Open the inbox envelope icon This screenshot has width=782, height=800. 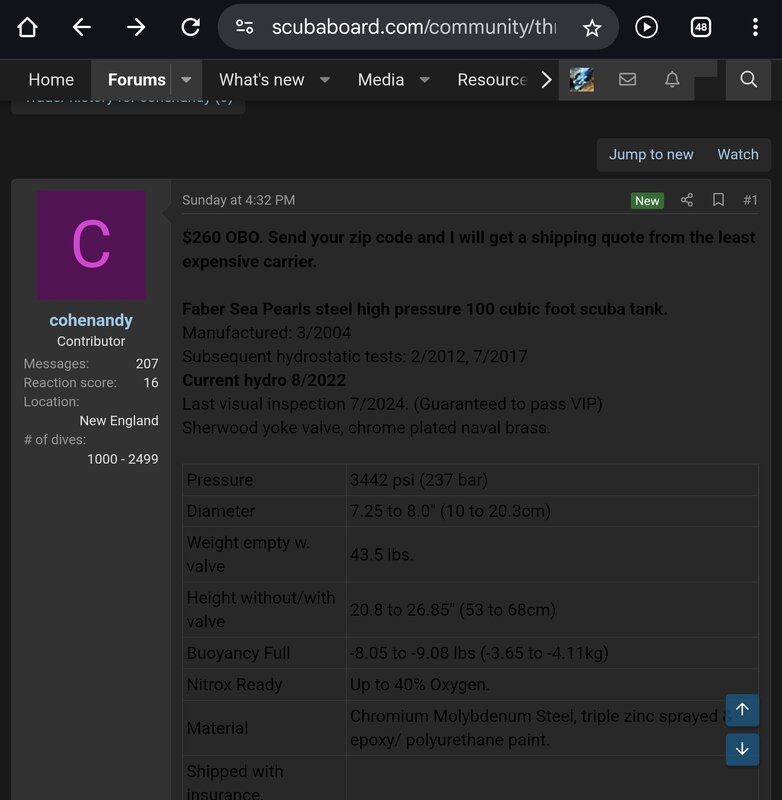[627, 79]
